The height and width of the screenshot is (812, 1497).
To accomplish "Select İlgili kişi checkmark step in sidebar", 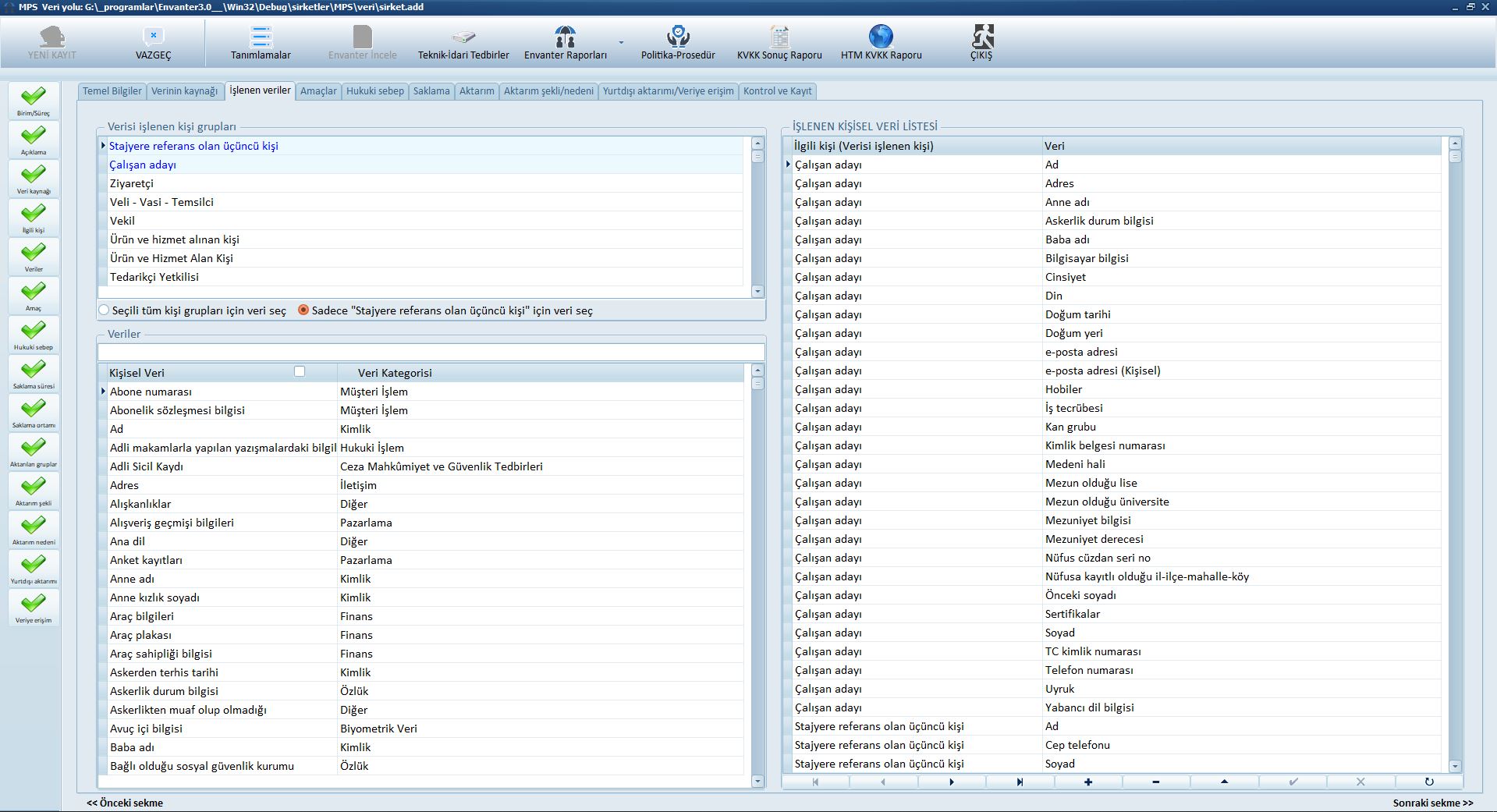I will [x=34, y=218].
